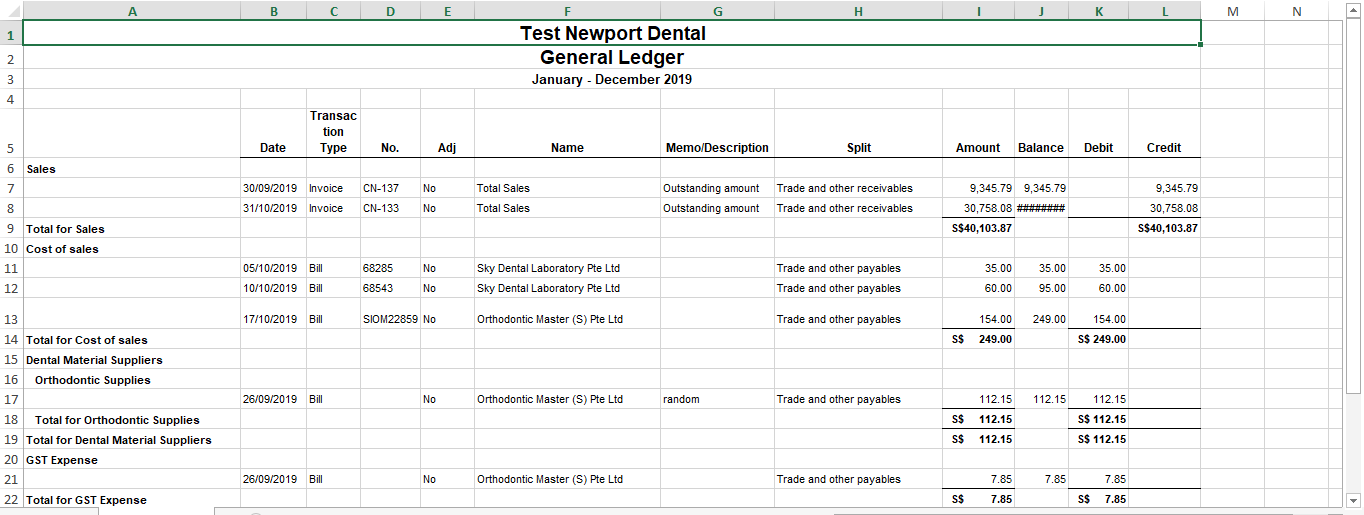
Task: Click the vertical scrollbar down arrow
Action: pos(1354,500)
